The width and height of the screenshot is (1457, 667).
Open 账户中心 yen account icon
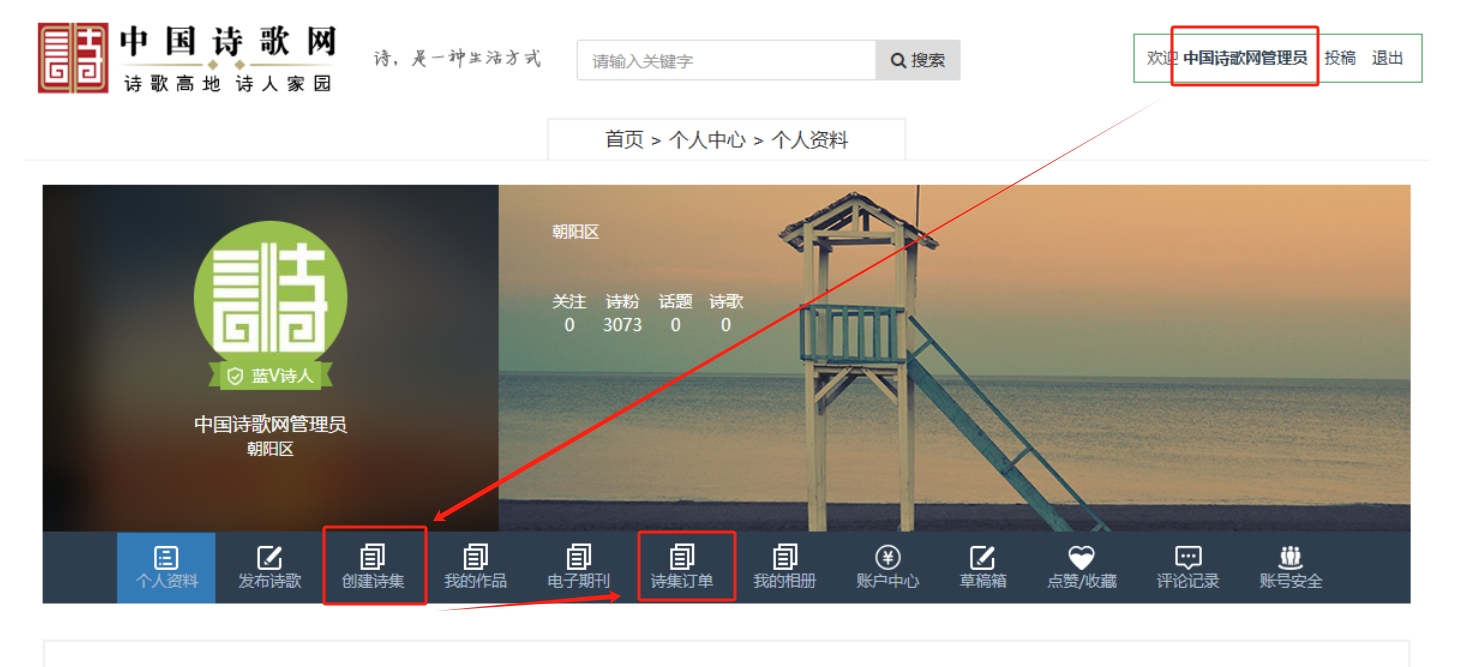(x=888, y=557)
